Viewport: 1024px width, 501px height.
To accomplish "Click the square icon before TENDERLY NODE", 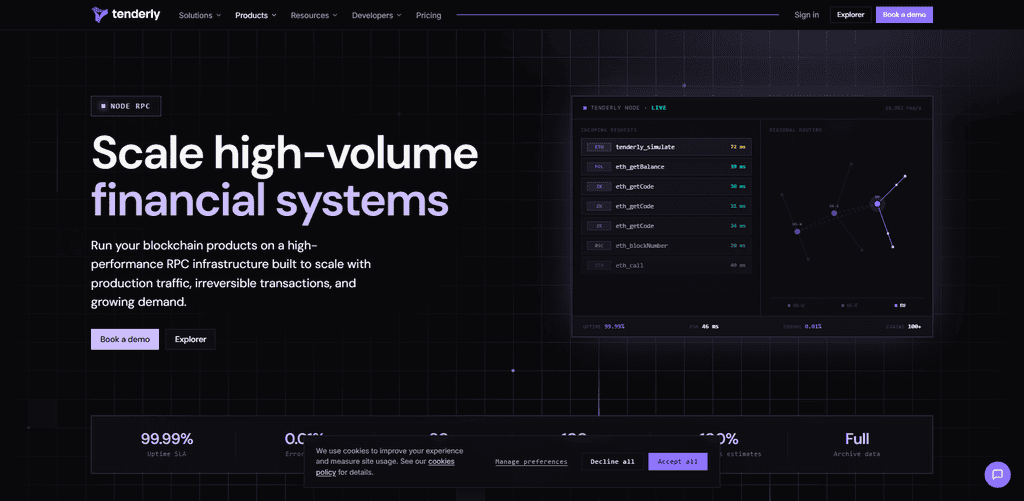I will (x=585, y=108).
